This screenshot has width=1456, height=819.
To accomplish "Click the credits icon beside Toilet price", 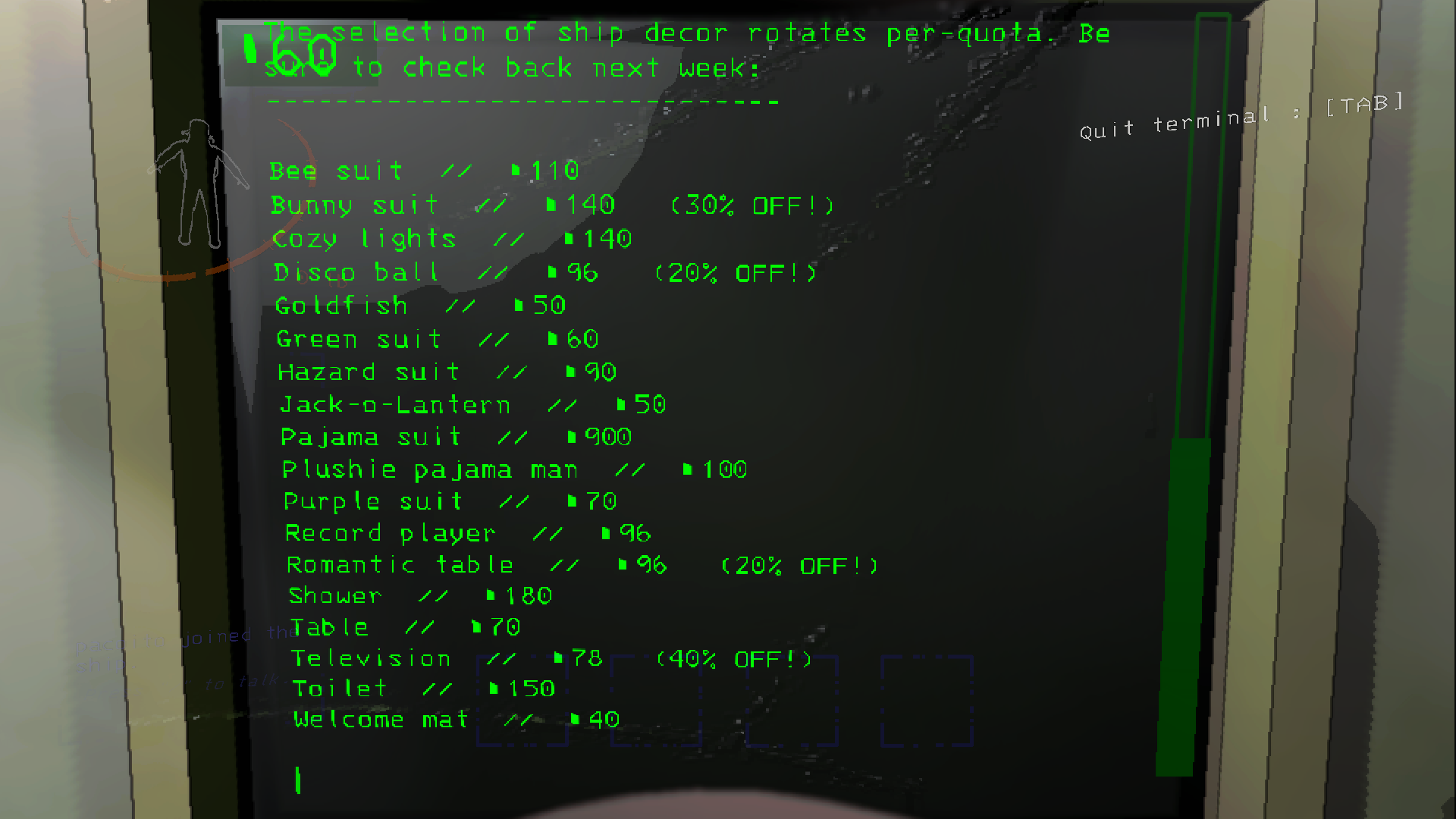I will click(x=494, y=689).
